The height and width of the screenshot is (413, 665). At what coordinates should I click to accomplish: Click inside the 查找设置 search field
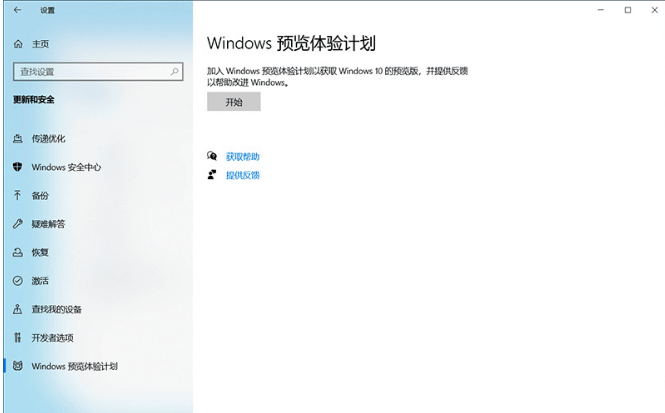(x=90, y=72)
